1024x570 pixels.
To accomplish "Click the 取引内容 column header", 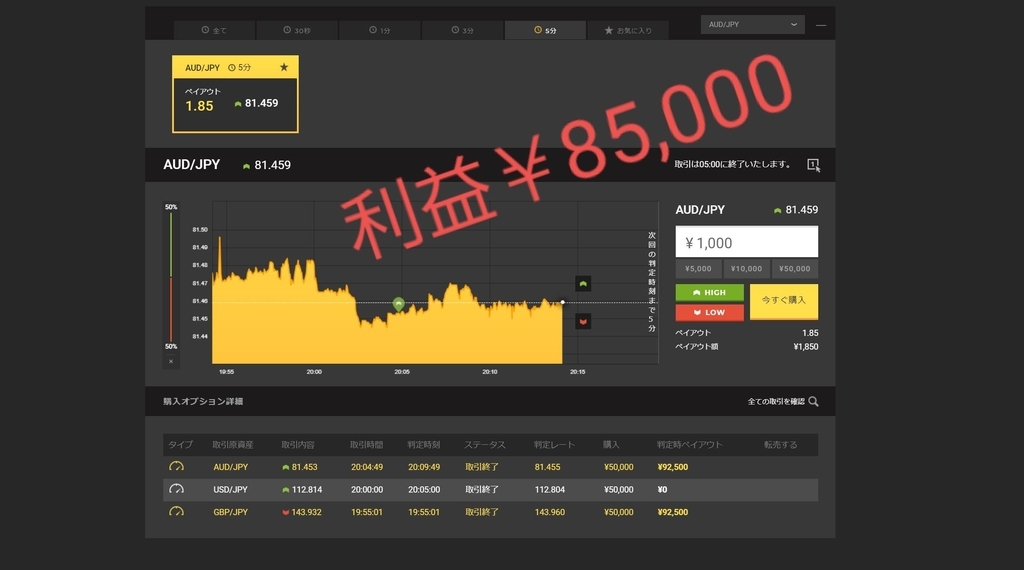I will 298,445.
